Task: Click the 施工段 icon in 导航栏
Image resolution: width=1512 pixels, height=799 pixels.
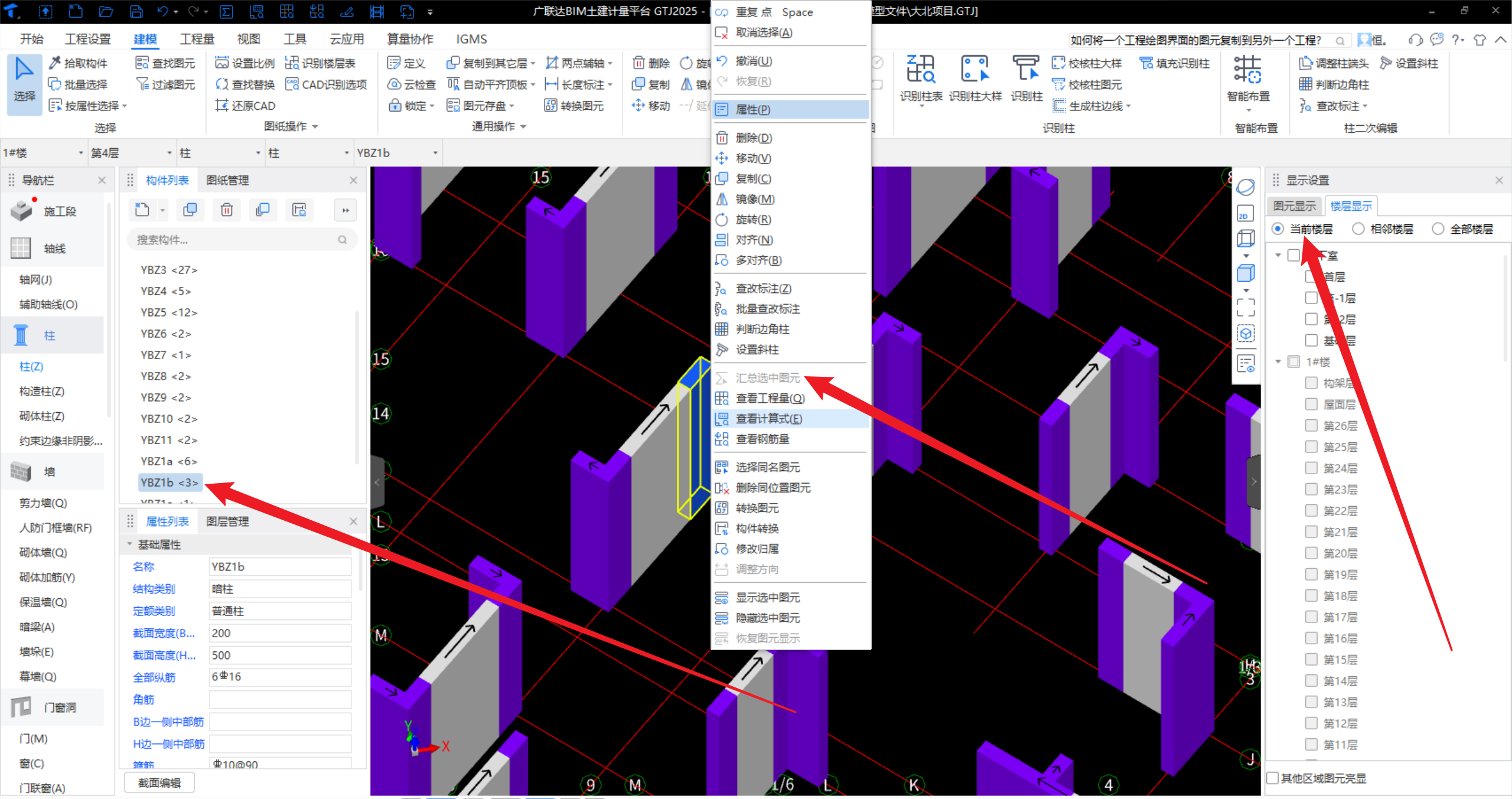Action: tap(21, 211)
